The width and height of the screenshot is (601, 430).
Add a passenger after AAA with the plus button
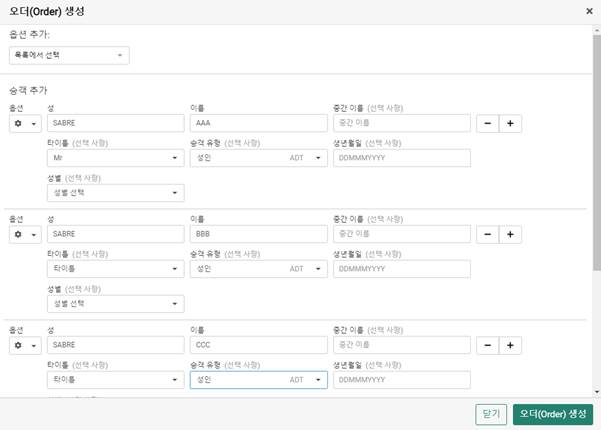click(510, 123)
